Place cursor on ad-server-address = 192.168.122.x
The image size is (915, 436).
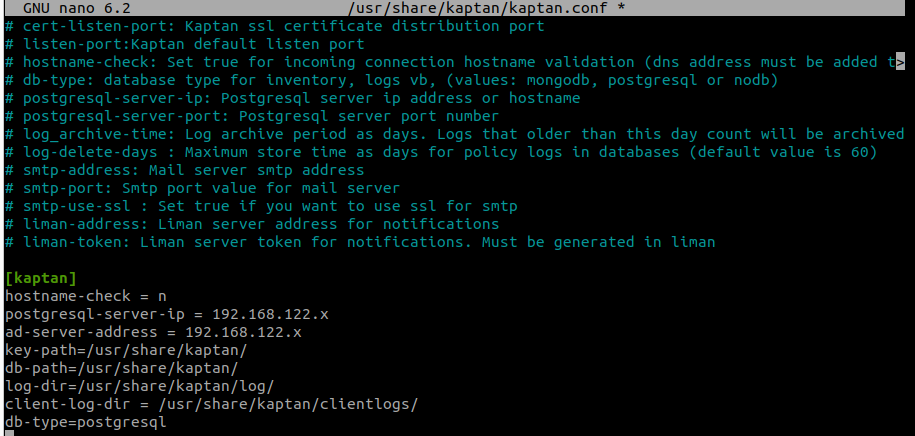(153, 333)
